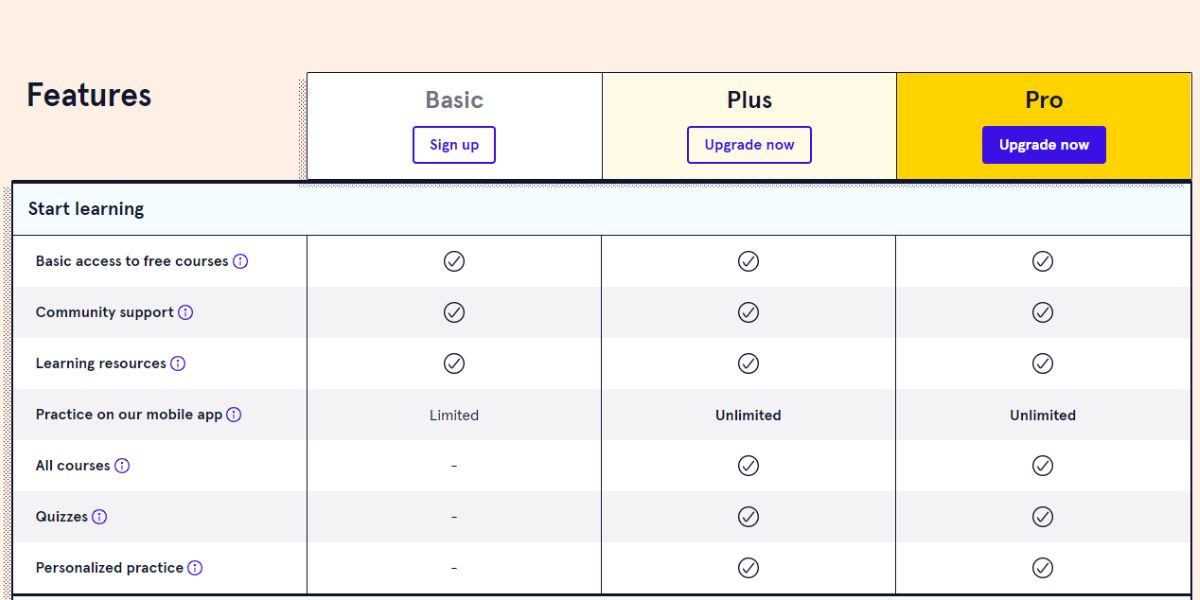Click the All courses info icon
This screenshot has height=600, width=1200.
pyautogui.click(x=122, y=465)
